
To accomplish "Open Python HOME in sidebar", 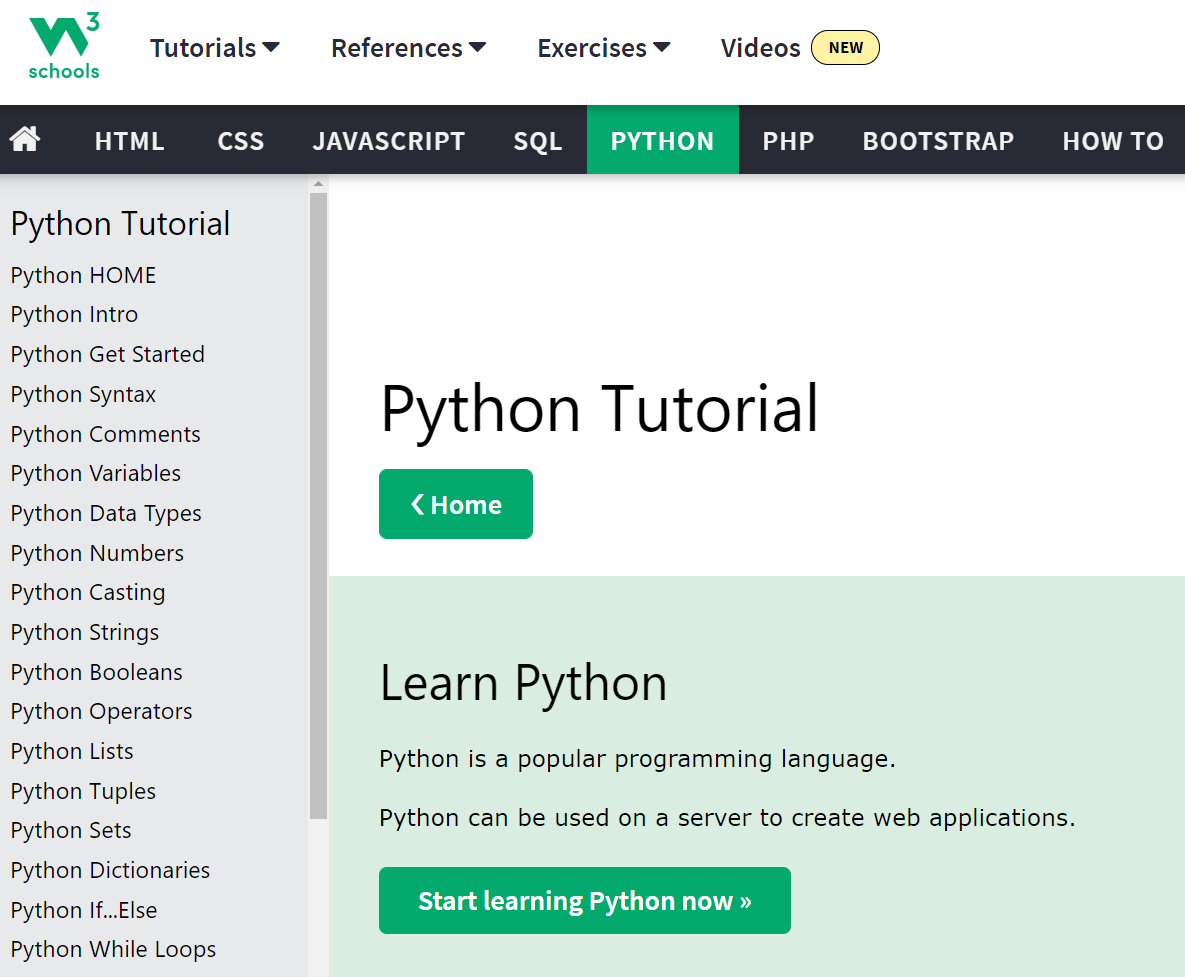I will tap(83, 275).
